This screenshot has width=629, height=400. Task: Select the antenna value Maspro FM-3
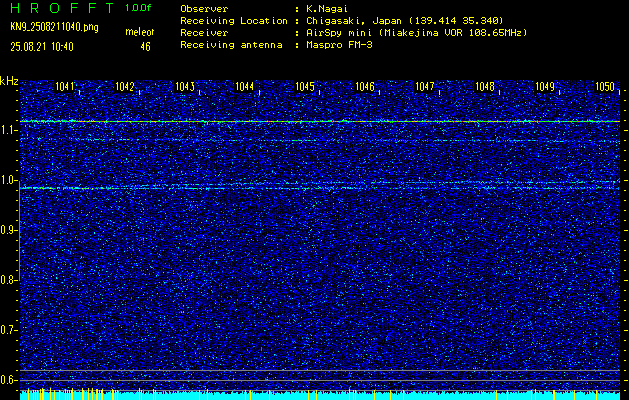pos(339,45)
